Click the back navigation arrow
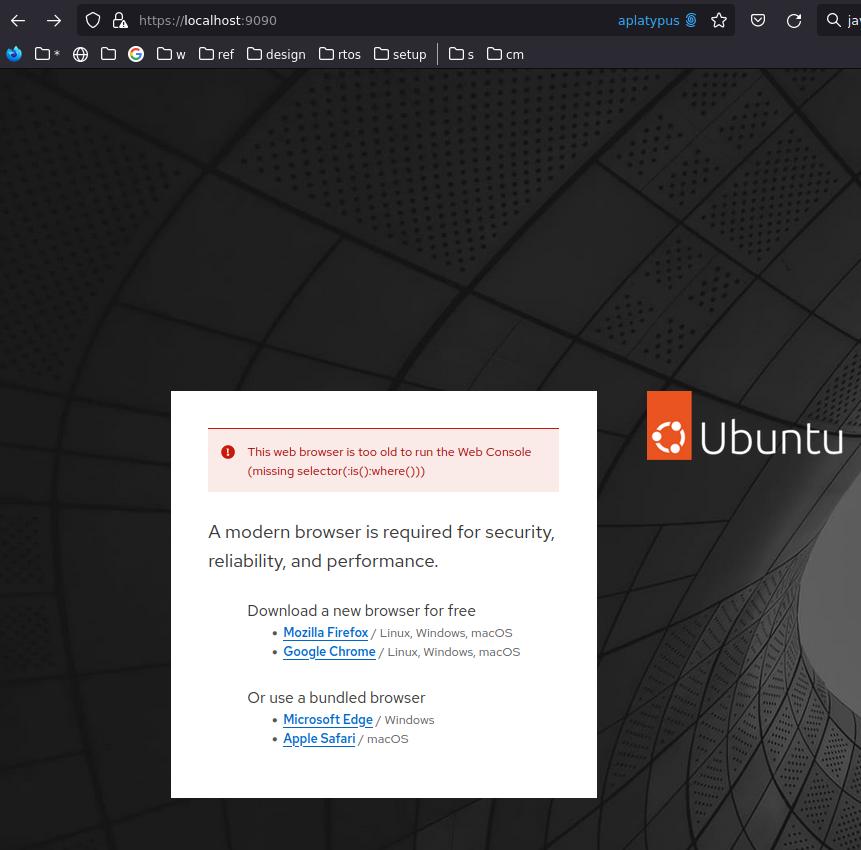The width and height of the screenshot is (861, 850). pos(18,20)
